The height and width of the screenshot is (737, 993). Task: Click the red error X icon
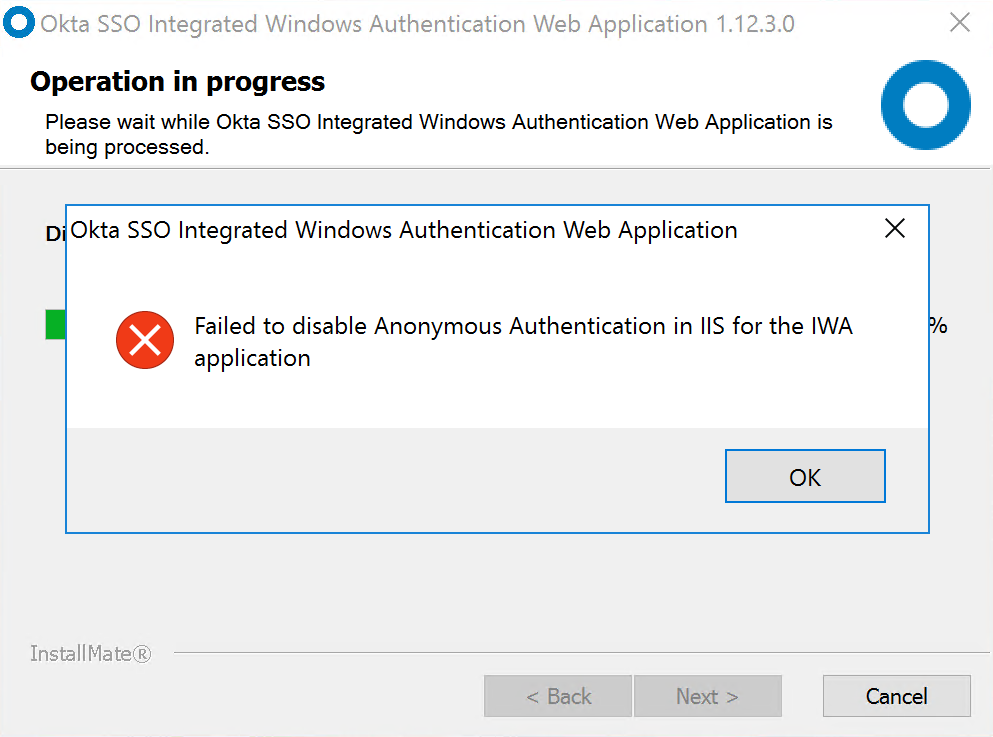click(145, 340)
